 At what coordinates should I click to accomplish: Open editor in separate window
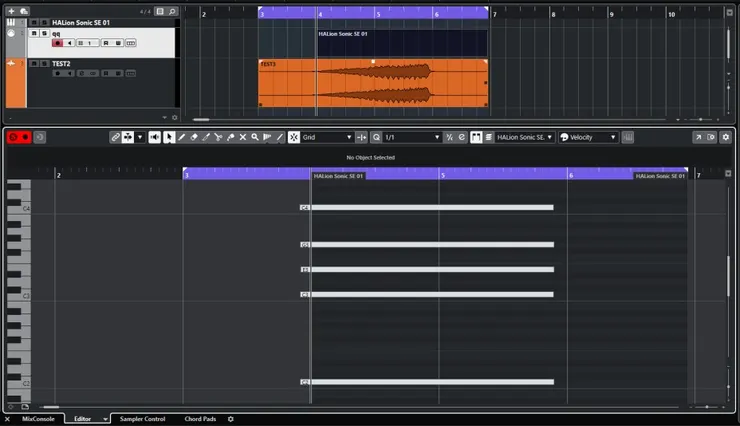coord(698,137)
